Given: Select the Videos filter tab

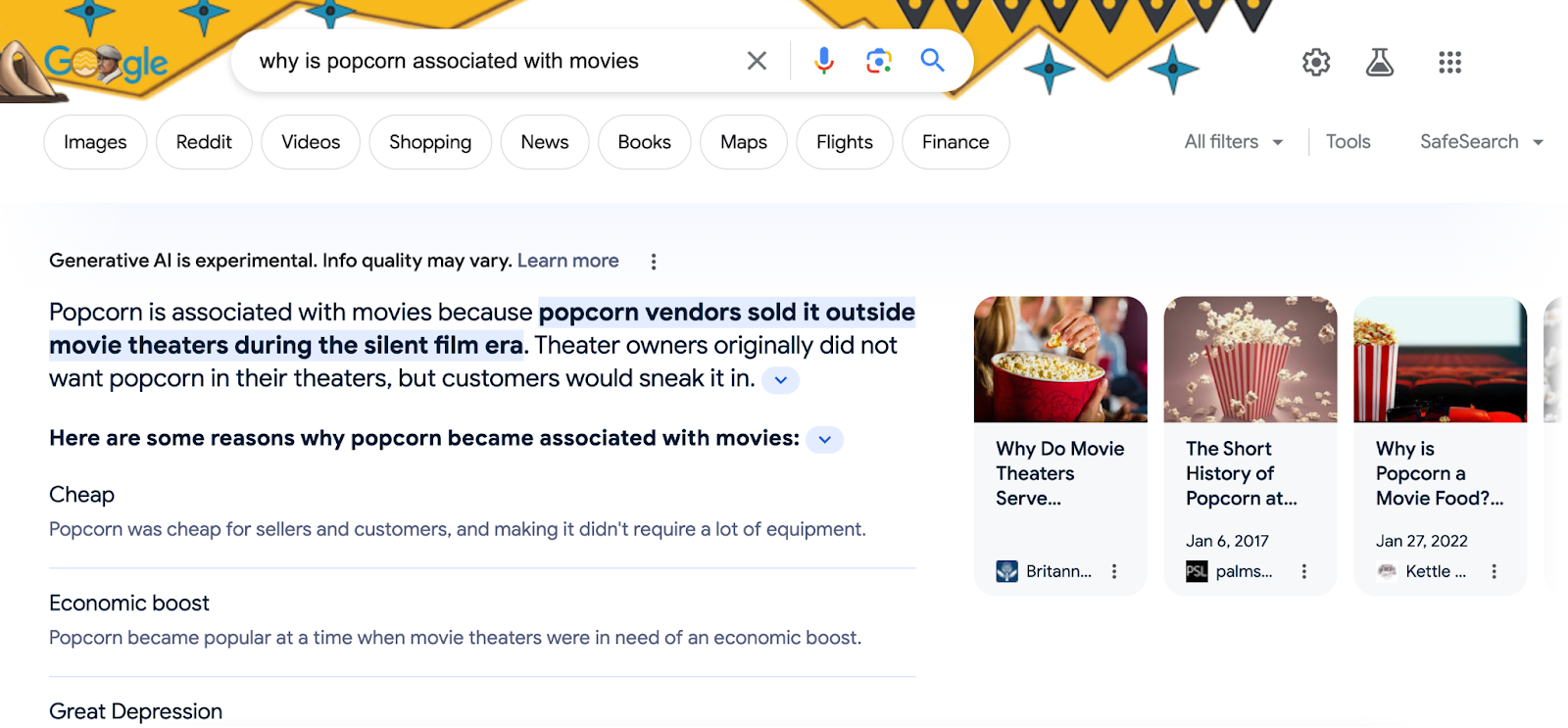Looking at the screenshot, I should point(311,142).
